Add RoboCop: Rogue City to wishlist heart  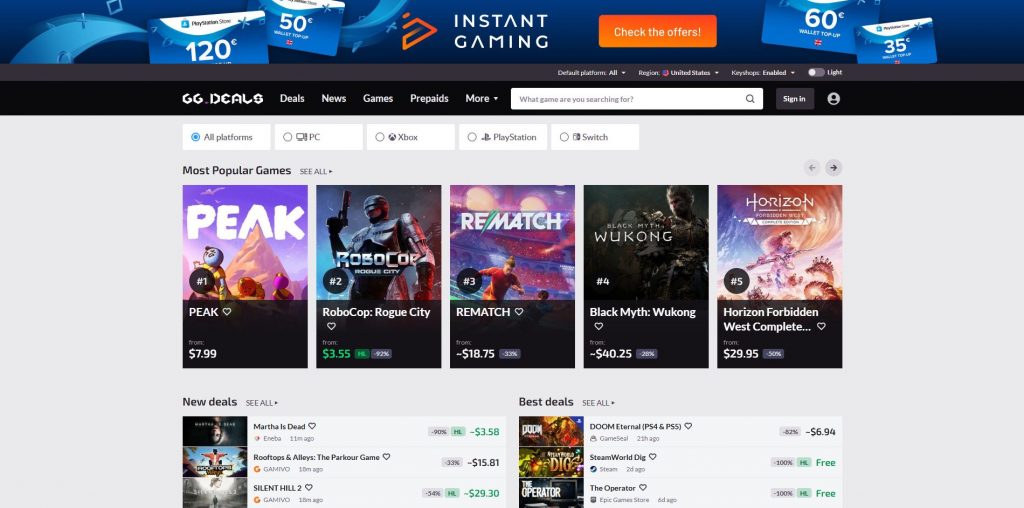(x=331, y=326)
